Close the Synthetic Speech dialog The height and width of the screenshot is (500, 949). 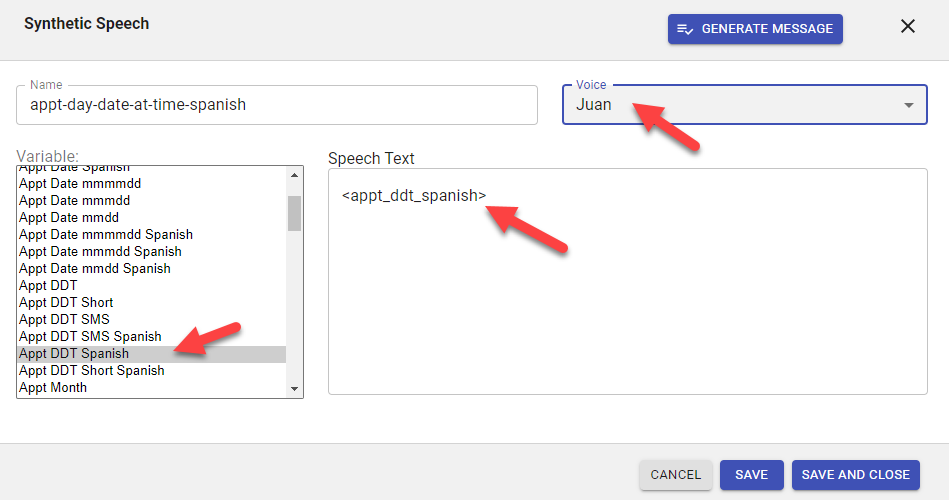click(x=908, y=27)
